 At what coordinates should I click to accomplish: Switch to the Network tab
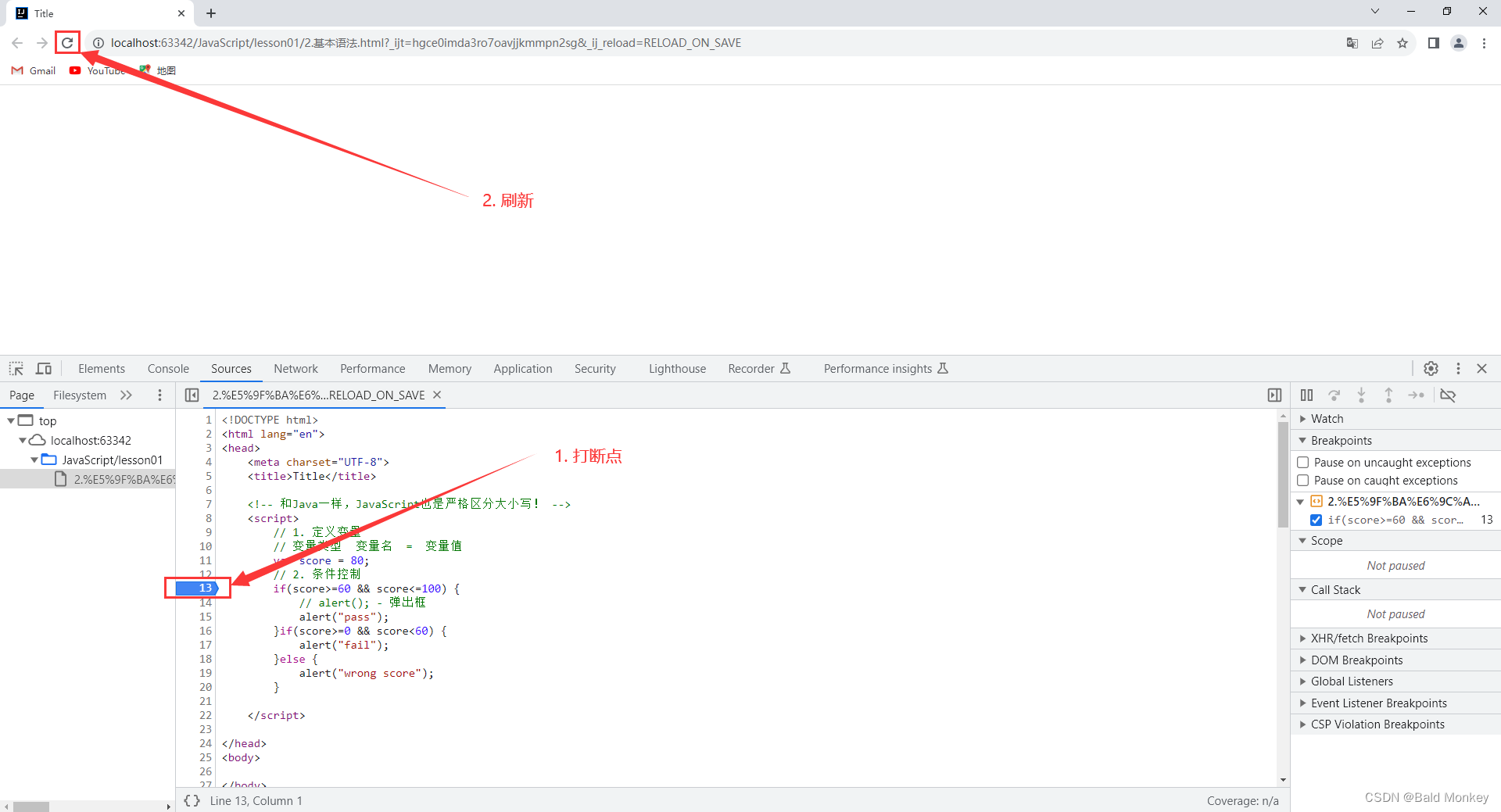(x=296, y=369)
